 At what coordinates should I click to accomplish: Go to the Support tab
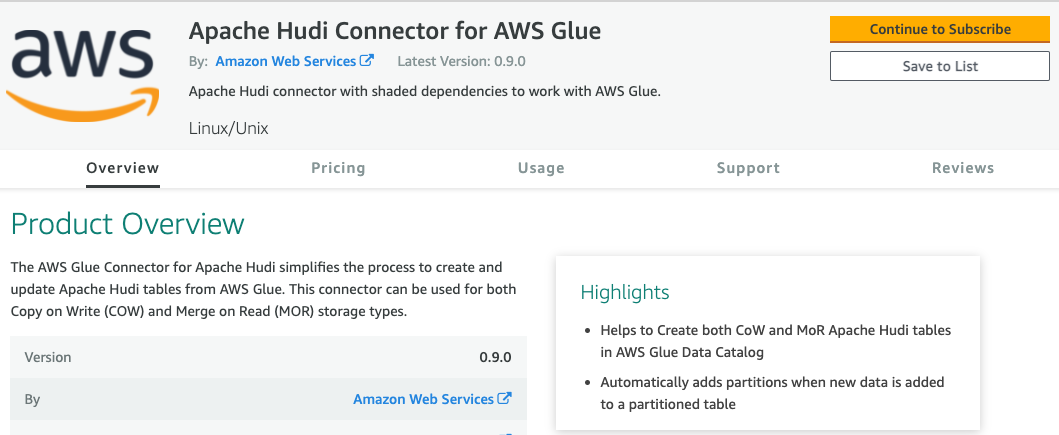(x=748, y=168)
